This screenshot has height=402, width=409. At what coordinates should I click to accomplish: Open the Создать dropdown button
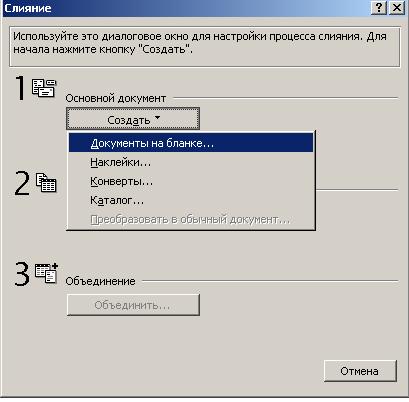pyautogui.click(x=133, y=119)
